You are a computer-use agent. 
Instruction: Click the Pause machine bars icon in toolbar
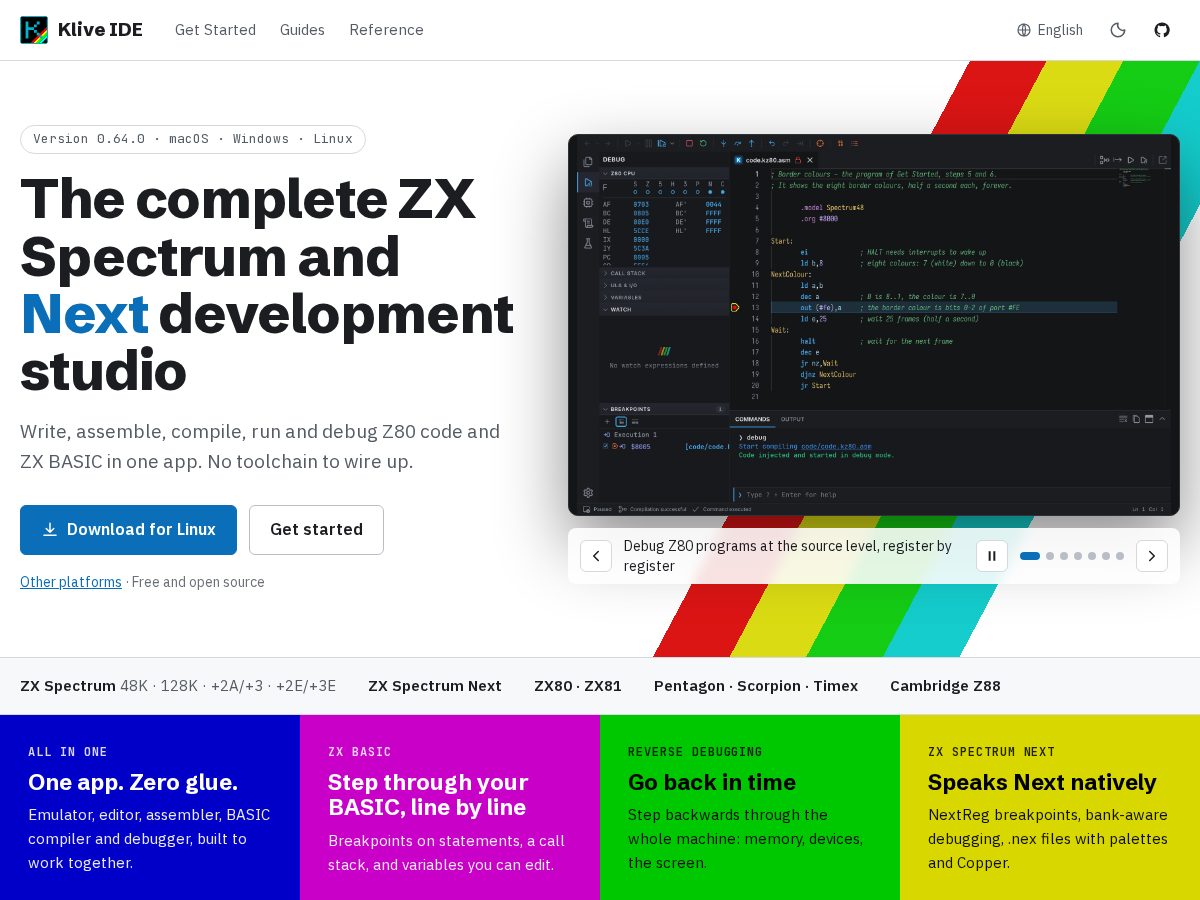tap(648, 144)
